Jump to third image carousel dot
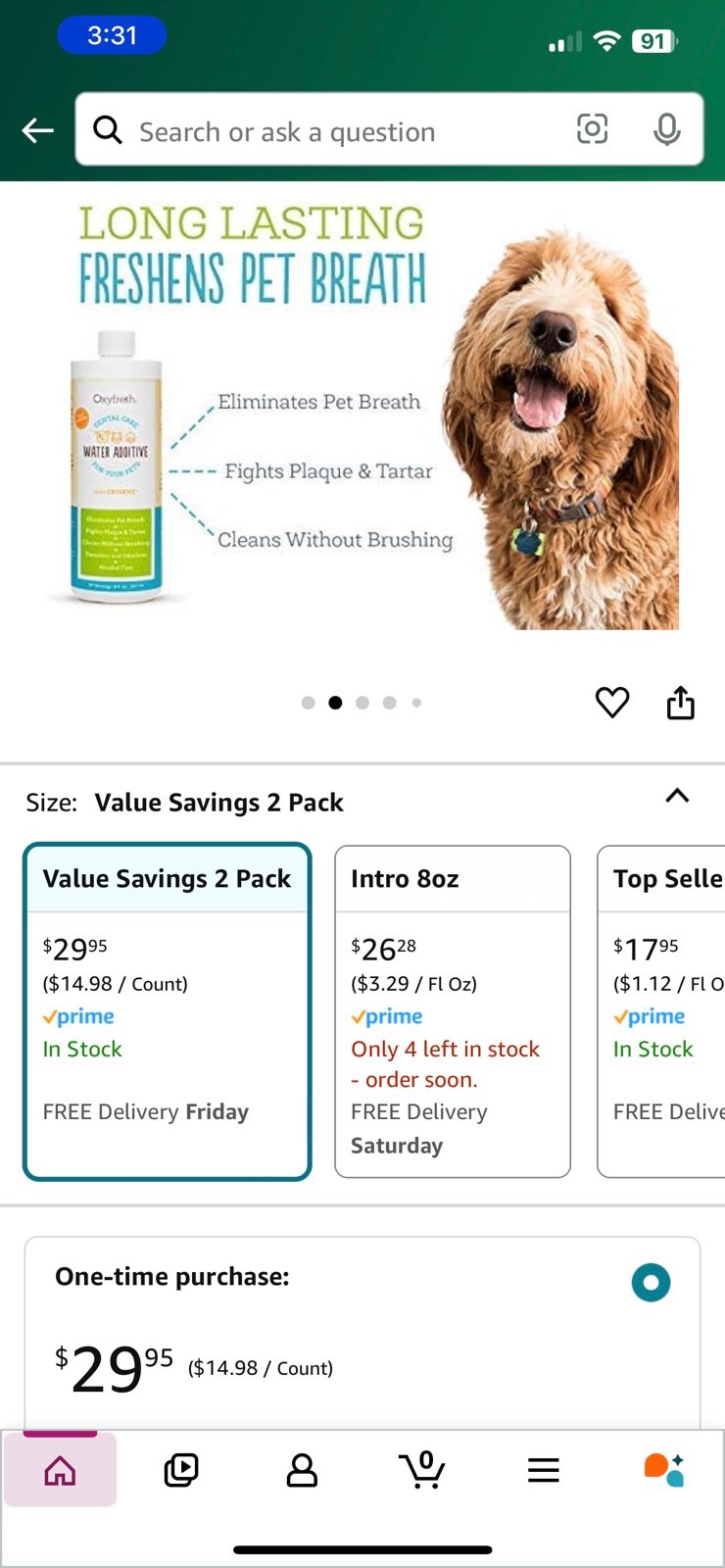Image resolution: width=725 pixels, height=1568 pixels. 362,703
